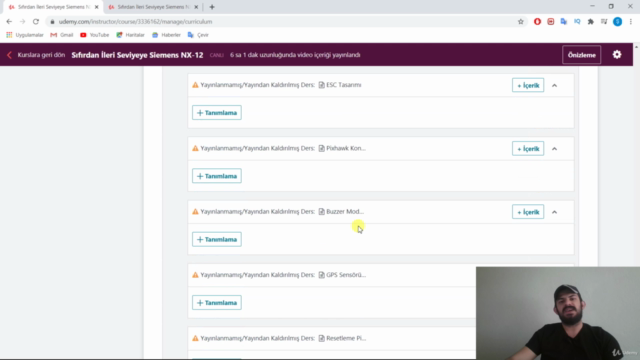The image size is (640, 360).
Task: Open the Haberler bookmark
Action: [x=166, y=35]
